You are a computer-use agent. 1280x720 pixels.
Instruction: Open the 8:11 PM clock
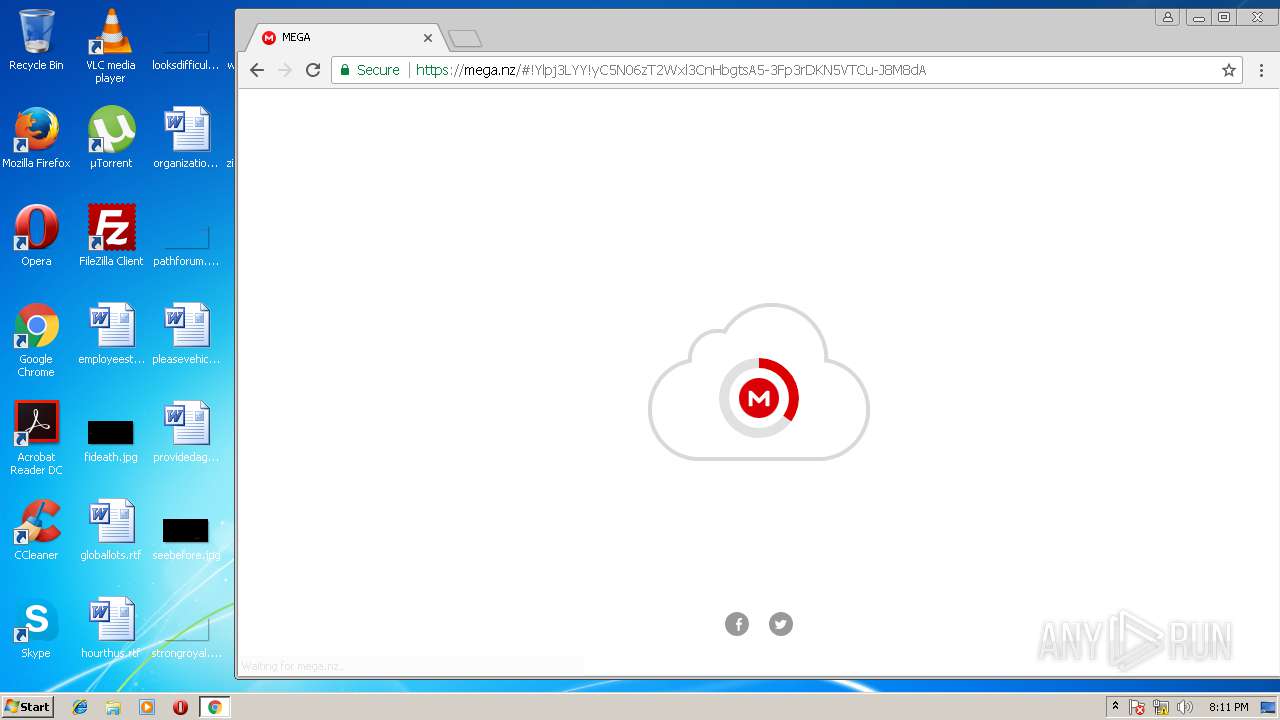[x=1228, y=707]
